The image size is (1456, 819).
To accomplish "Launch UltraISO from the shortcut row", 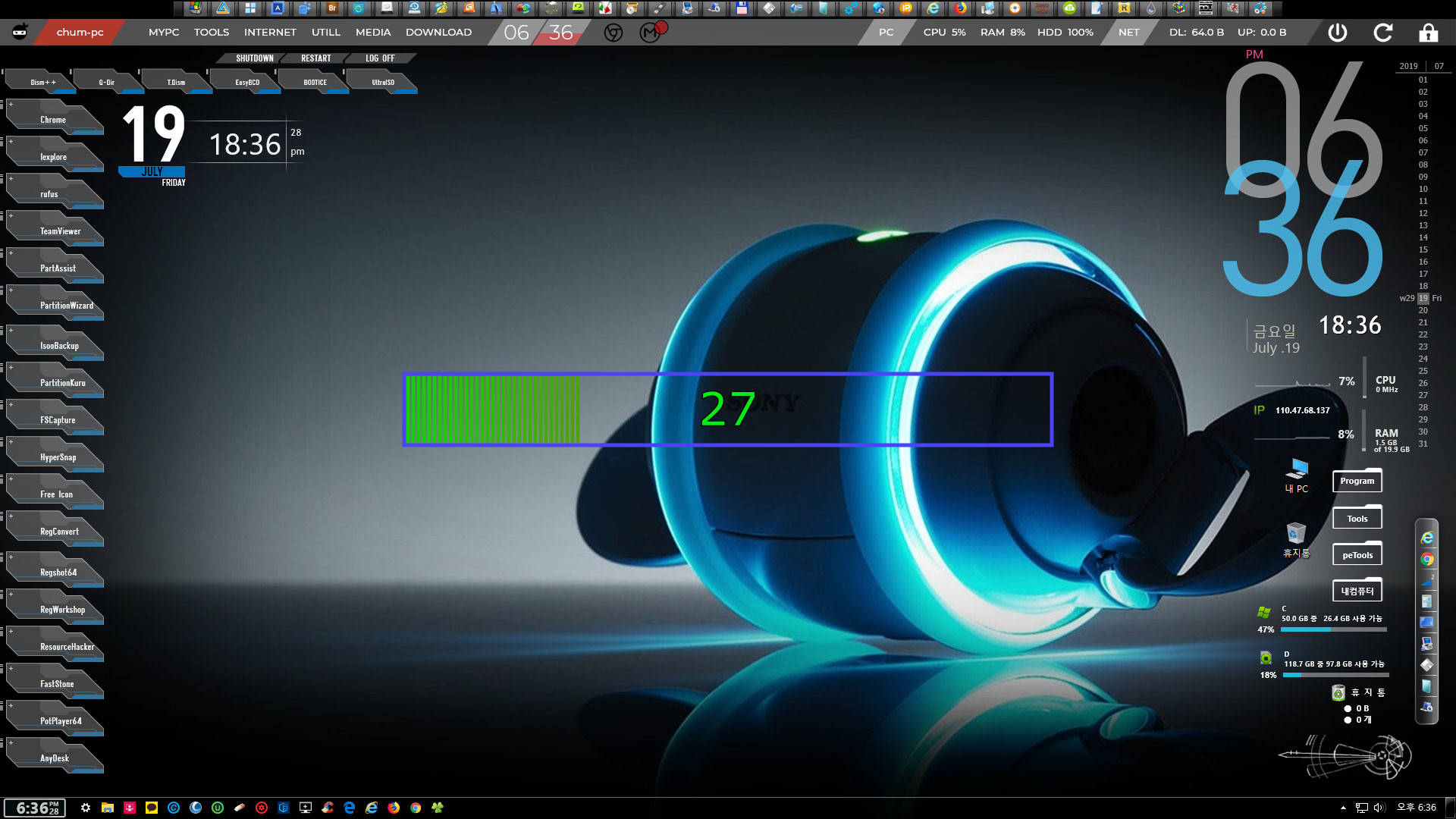I will [383, 82].
